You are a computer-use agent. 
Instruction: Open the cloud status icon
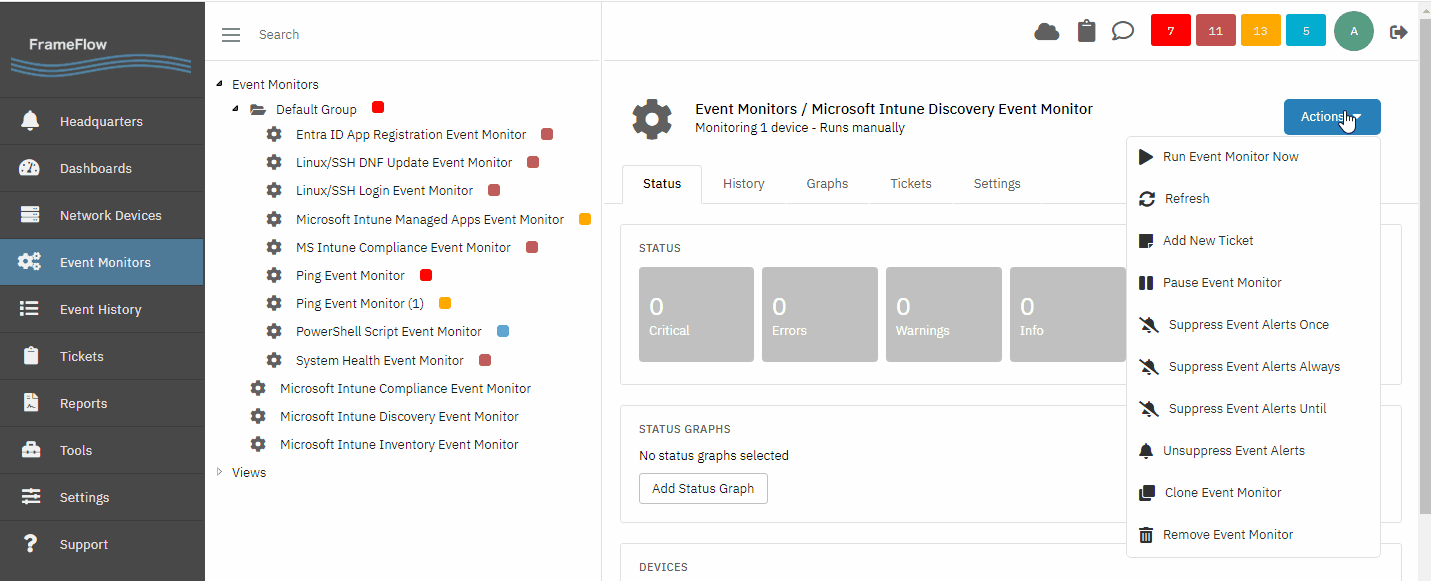[x=1046, y=32]
